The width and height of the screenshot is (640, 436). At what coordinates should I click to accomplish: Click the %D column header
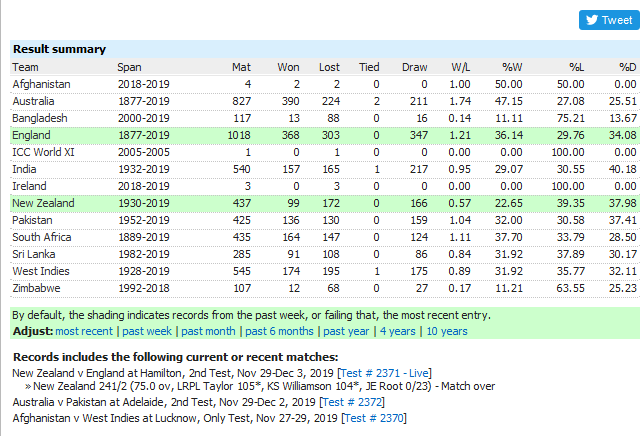[x=627, y=67]
